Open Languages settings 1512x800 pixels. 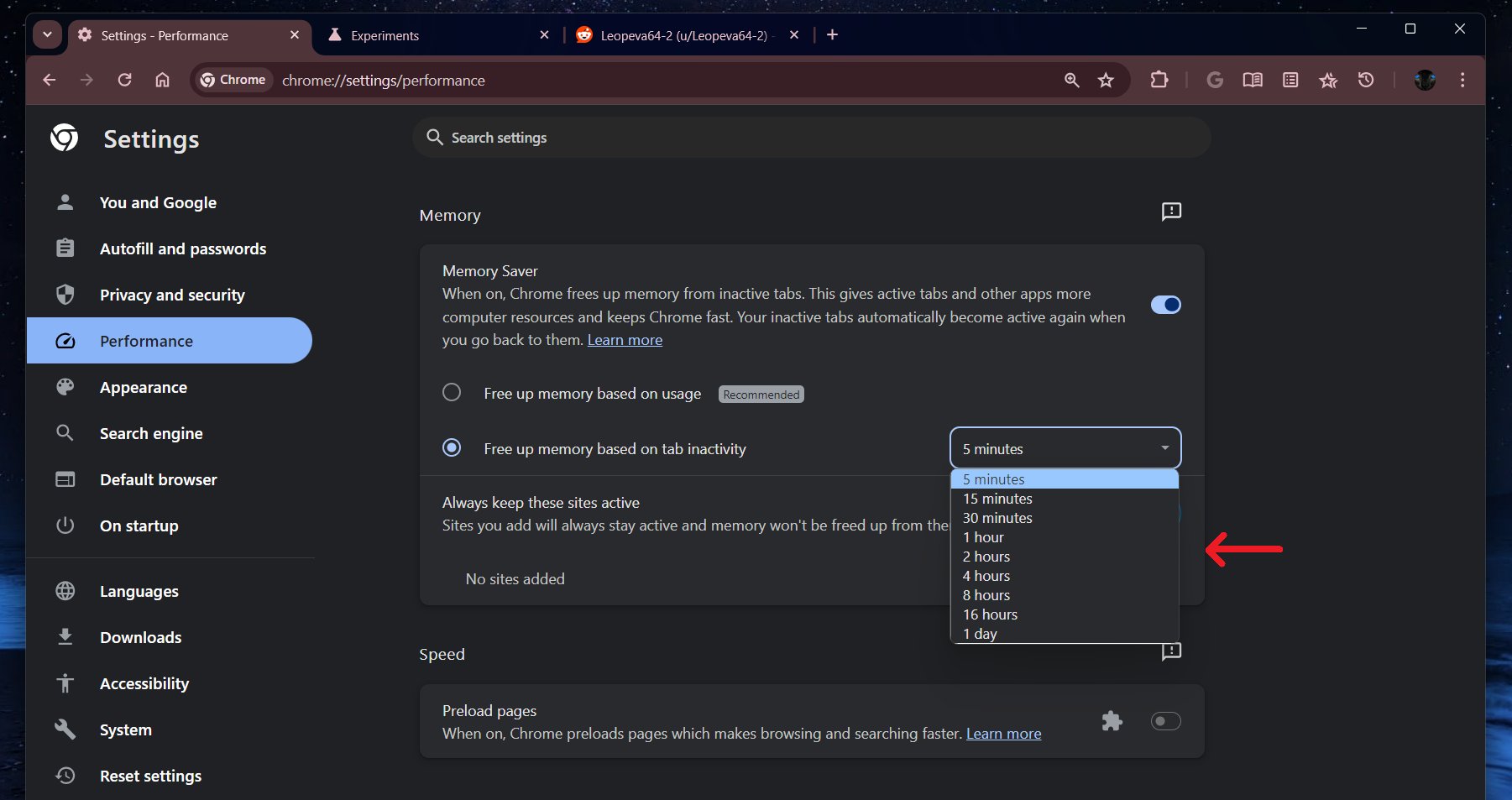click(170, 591)
